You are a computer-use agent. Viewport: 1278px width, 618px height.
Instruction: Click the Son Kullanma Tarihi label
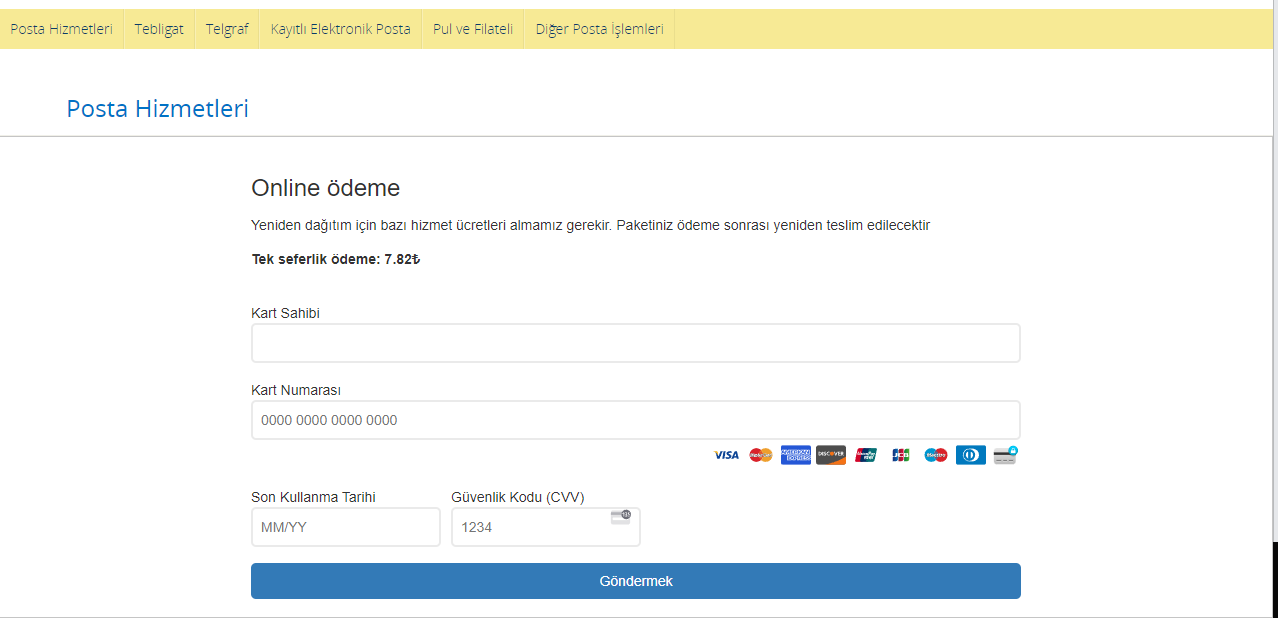pyautogui.click(x=314, y=497)
